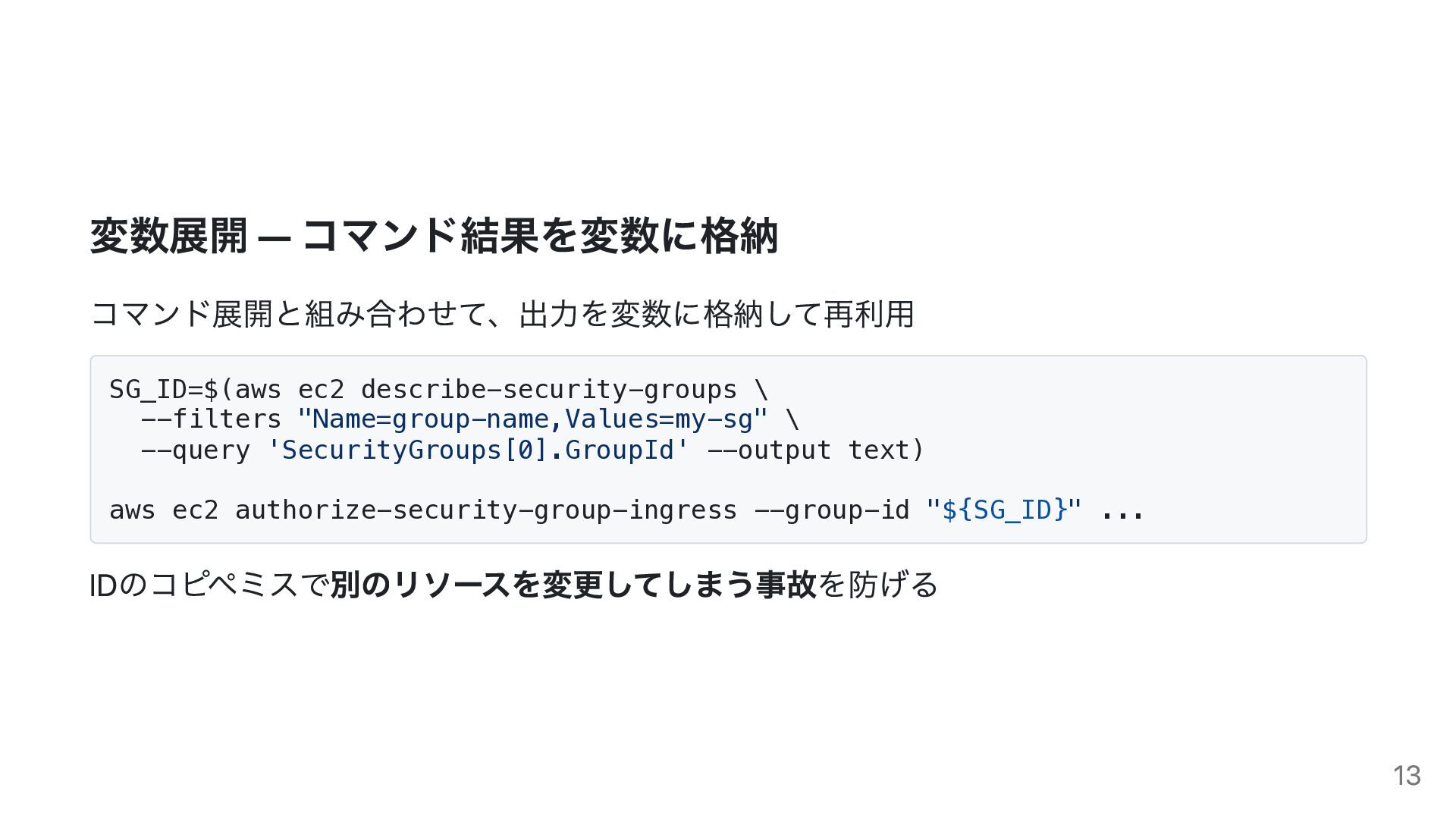Screen dimensions: 1456x819
Task: Click authorize-security-group-ingress command text
Action: point(485,510)
